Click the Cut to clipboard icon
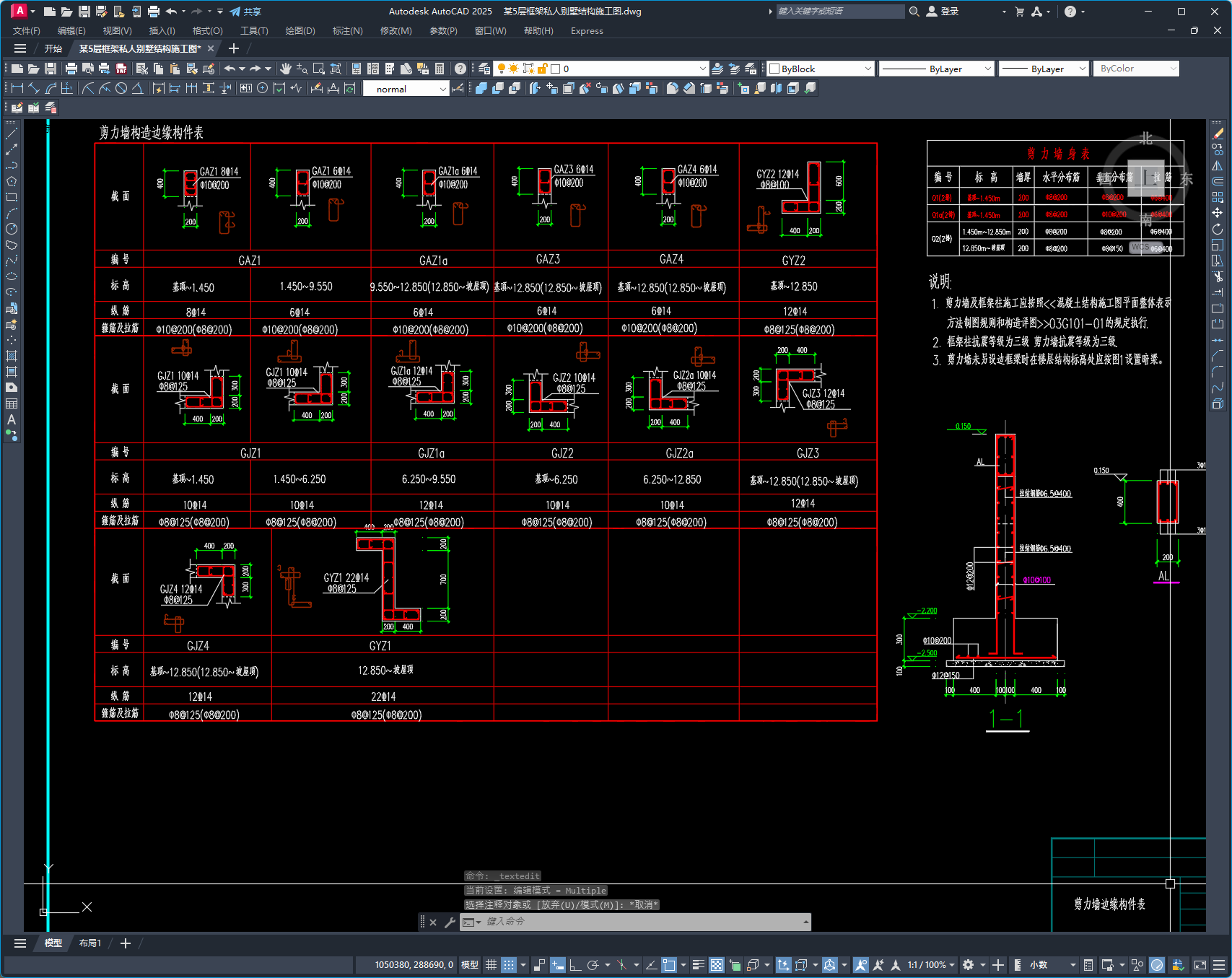 142,69
